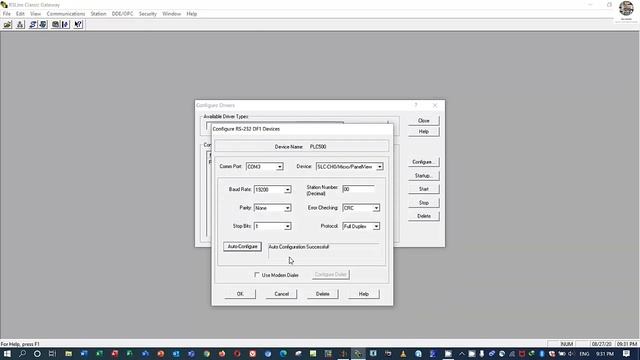Click Help in the DF1 Devices dialog
The image size is (640, 360).
[364, 294]
